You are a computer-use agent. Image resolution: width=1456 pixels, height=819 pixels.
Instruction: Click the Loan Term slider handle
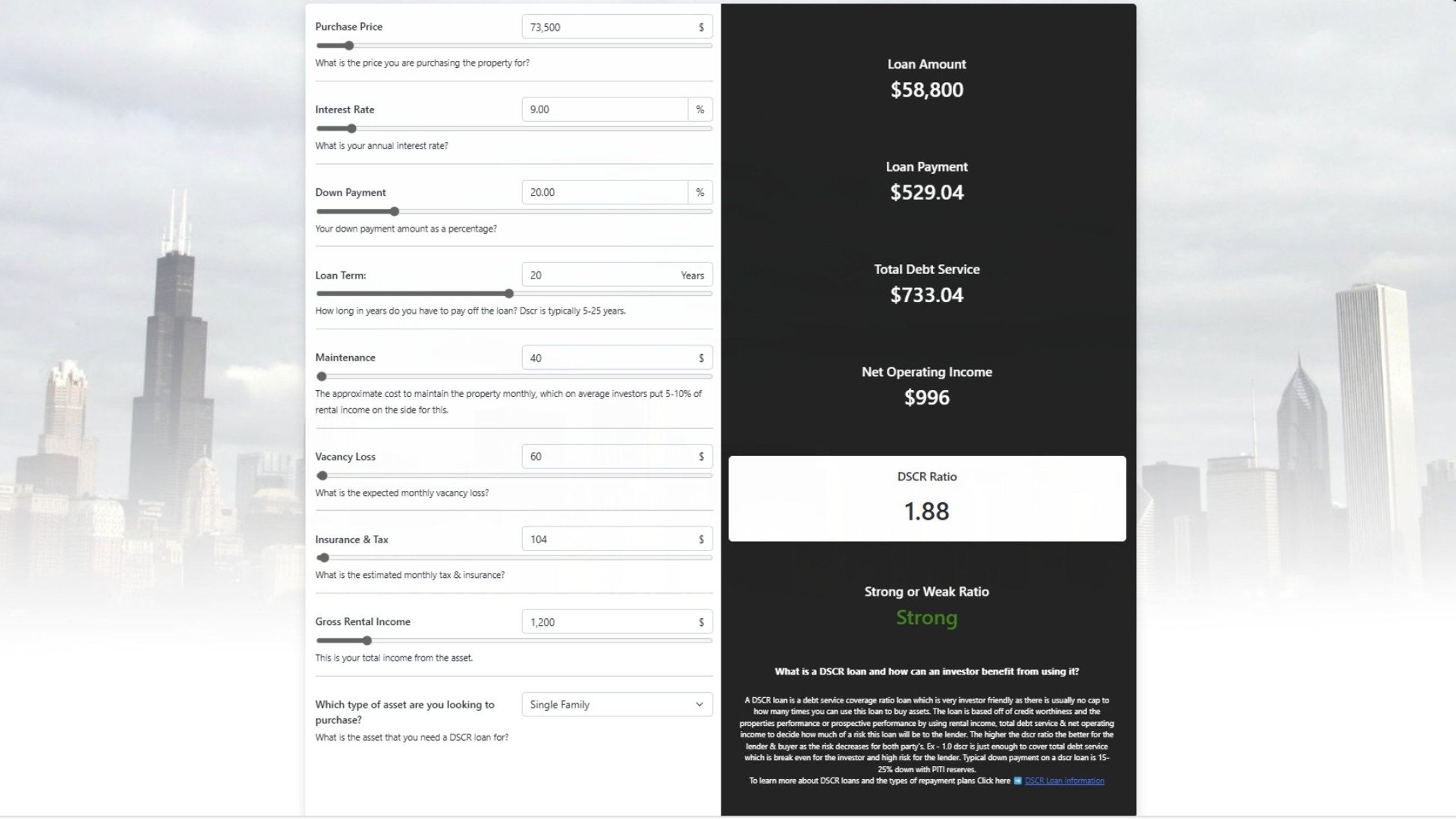[509, 293]
